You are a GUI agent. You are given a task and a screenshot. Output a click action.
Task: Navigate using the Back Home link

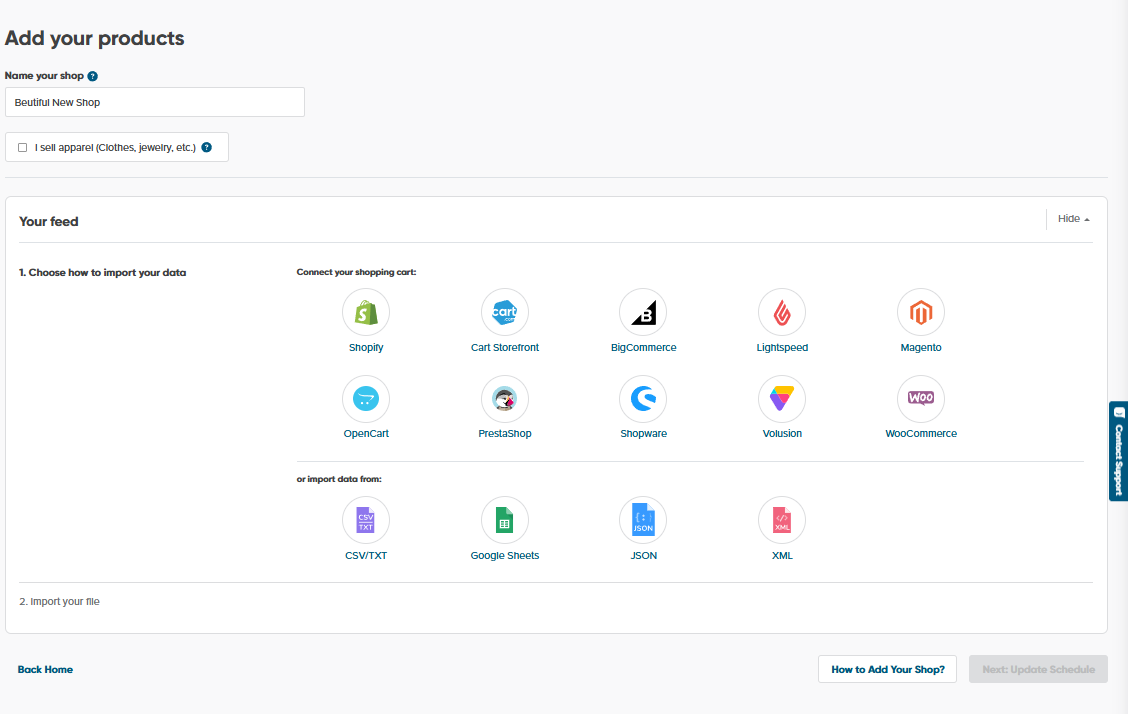coord(45,668)
